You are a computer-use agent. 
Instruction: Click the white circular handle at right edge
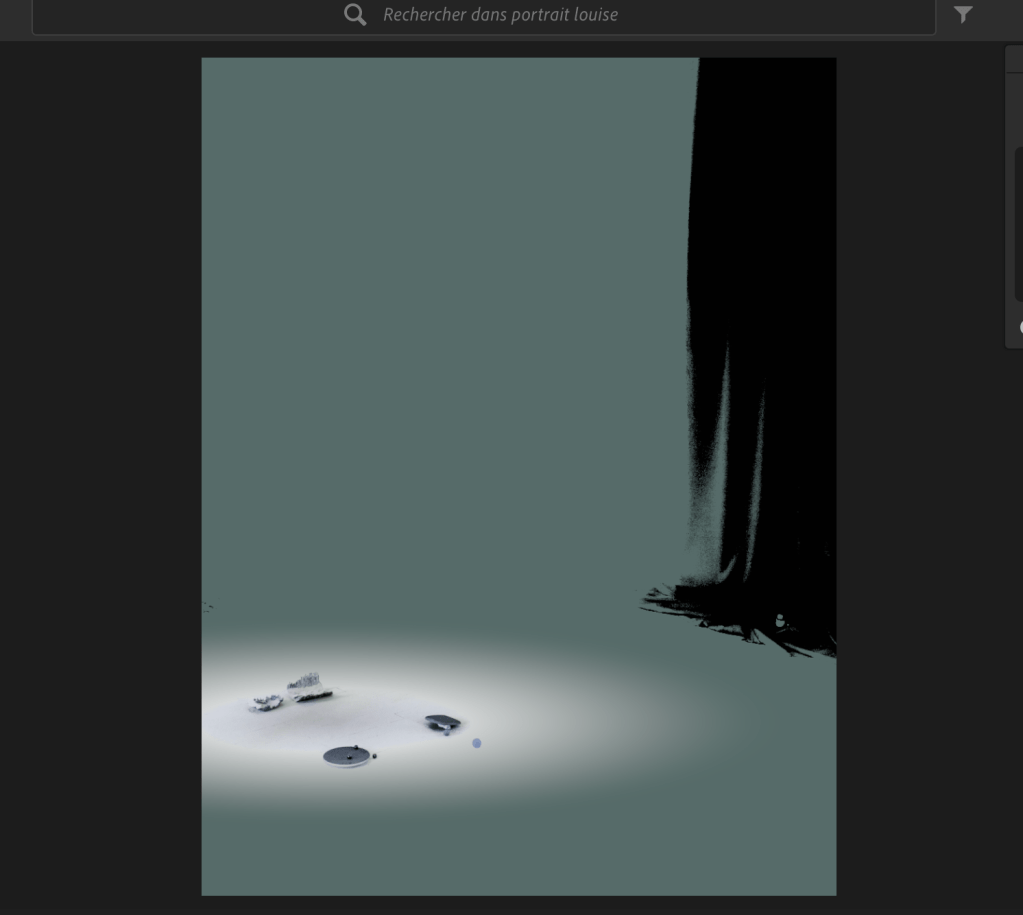pyautogui.click(x=1021, y=327)
